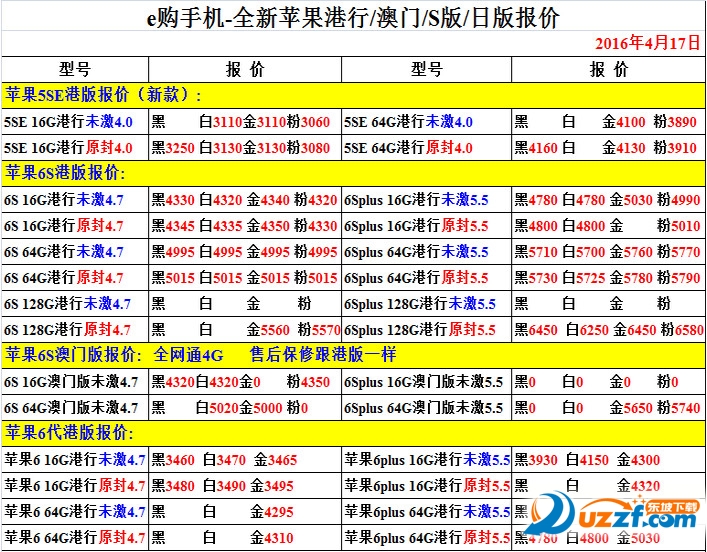Select model cell 6Splus 16G港行未激5.5
The height and width of the screenshot is (552, 707).
[x=416, y=200]
